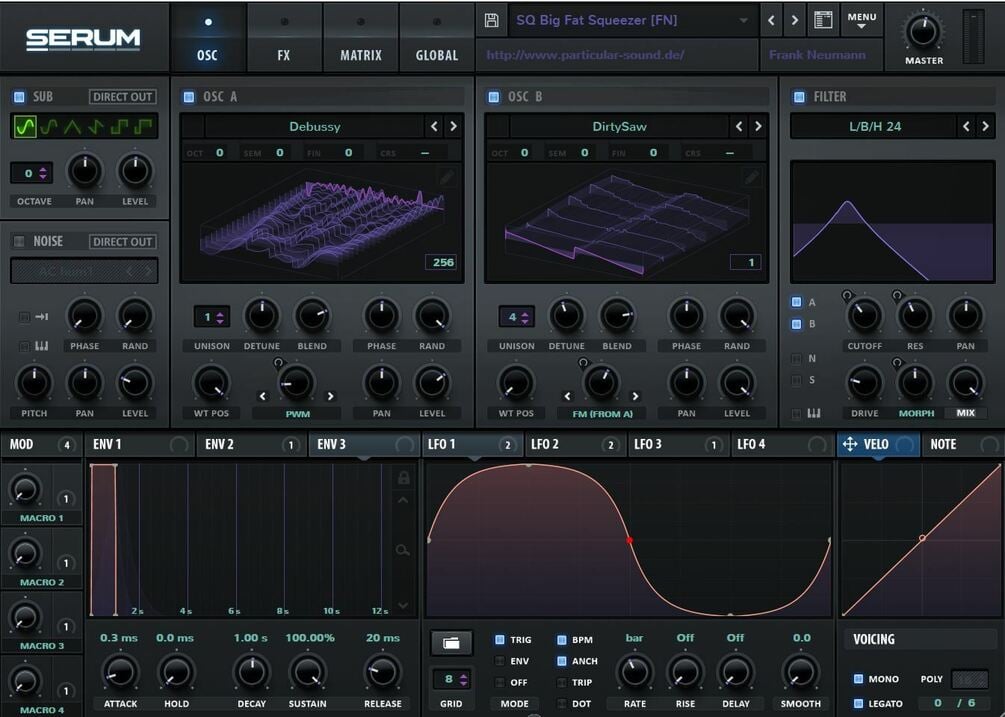Select the NOTE tab
This screenshot has width=1005, height=717.
pos(961,444)
